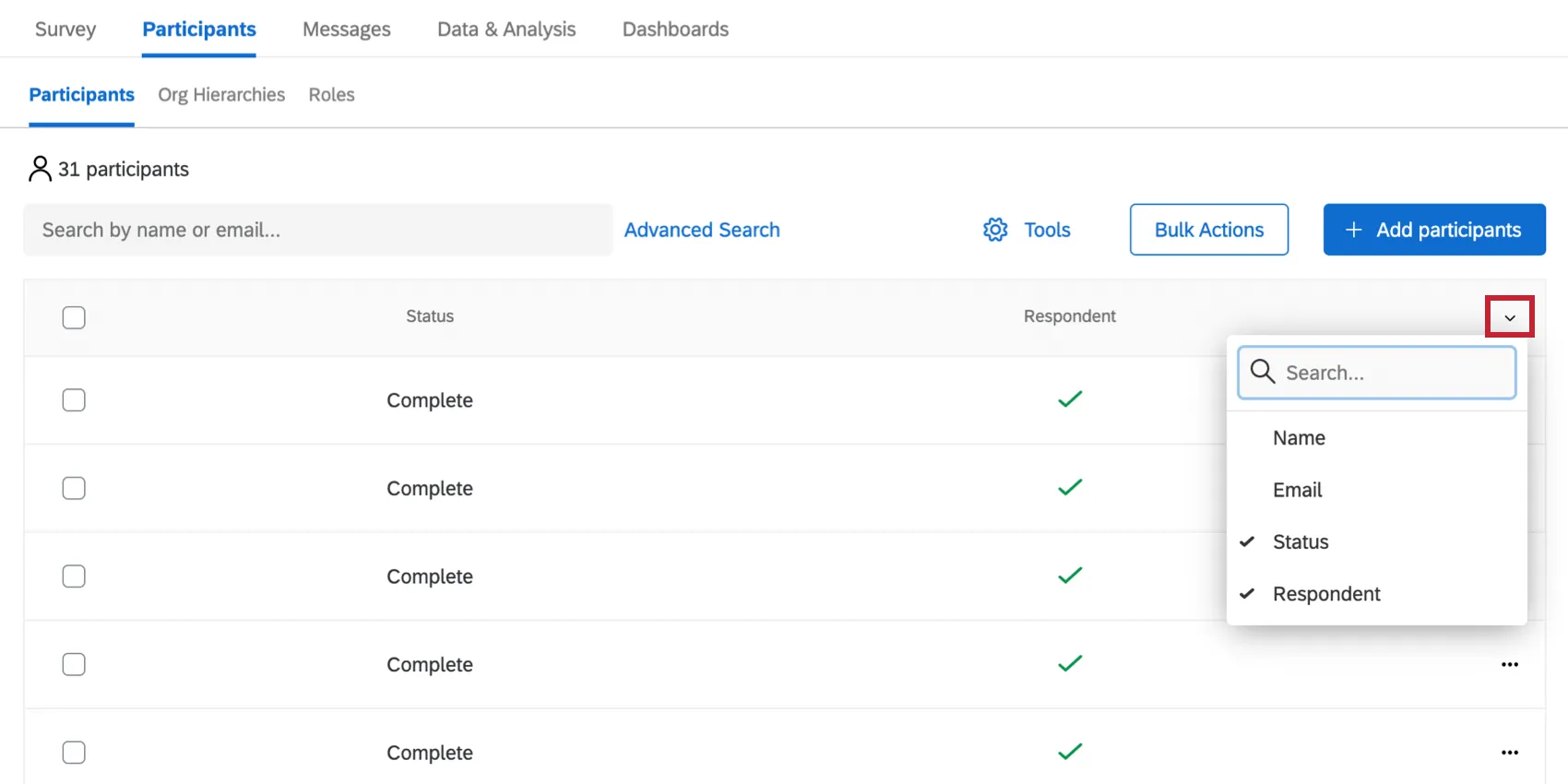The height and width of the screenshot is (784, 1568).
Task: Click the green checkmark in first row
Action: tap(1070, 399)
